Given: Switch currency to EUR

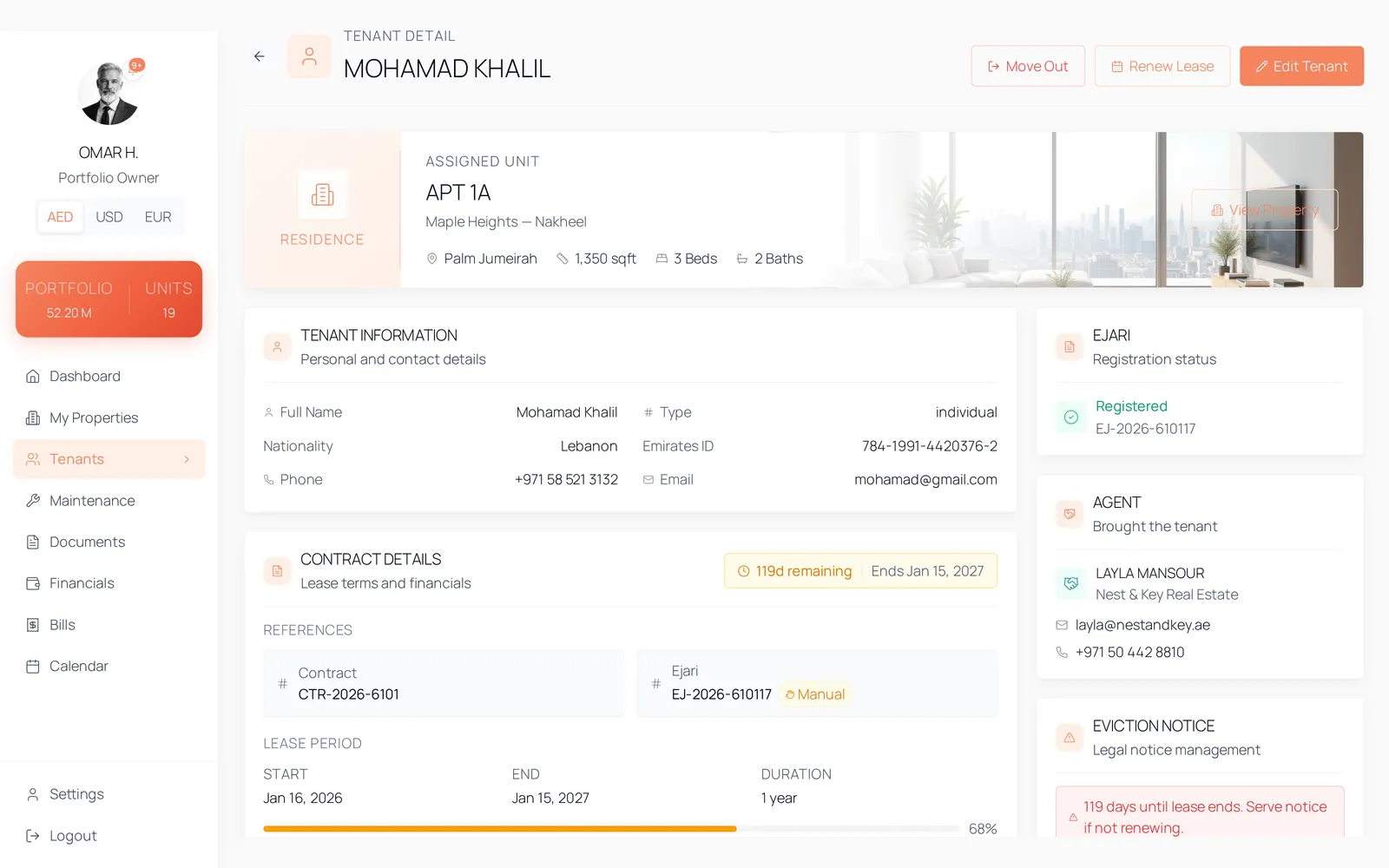Looking at the screenshot, I should pos(158,217).
